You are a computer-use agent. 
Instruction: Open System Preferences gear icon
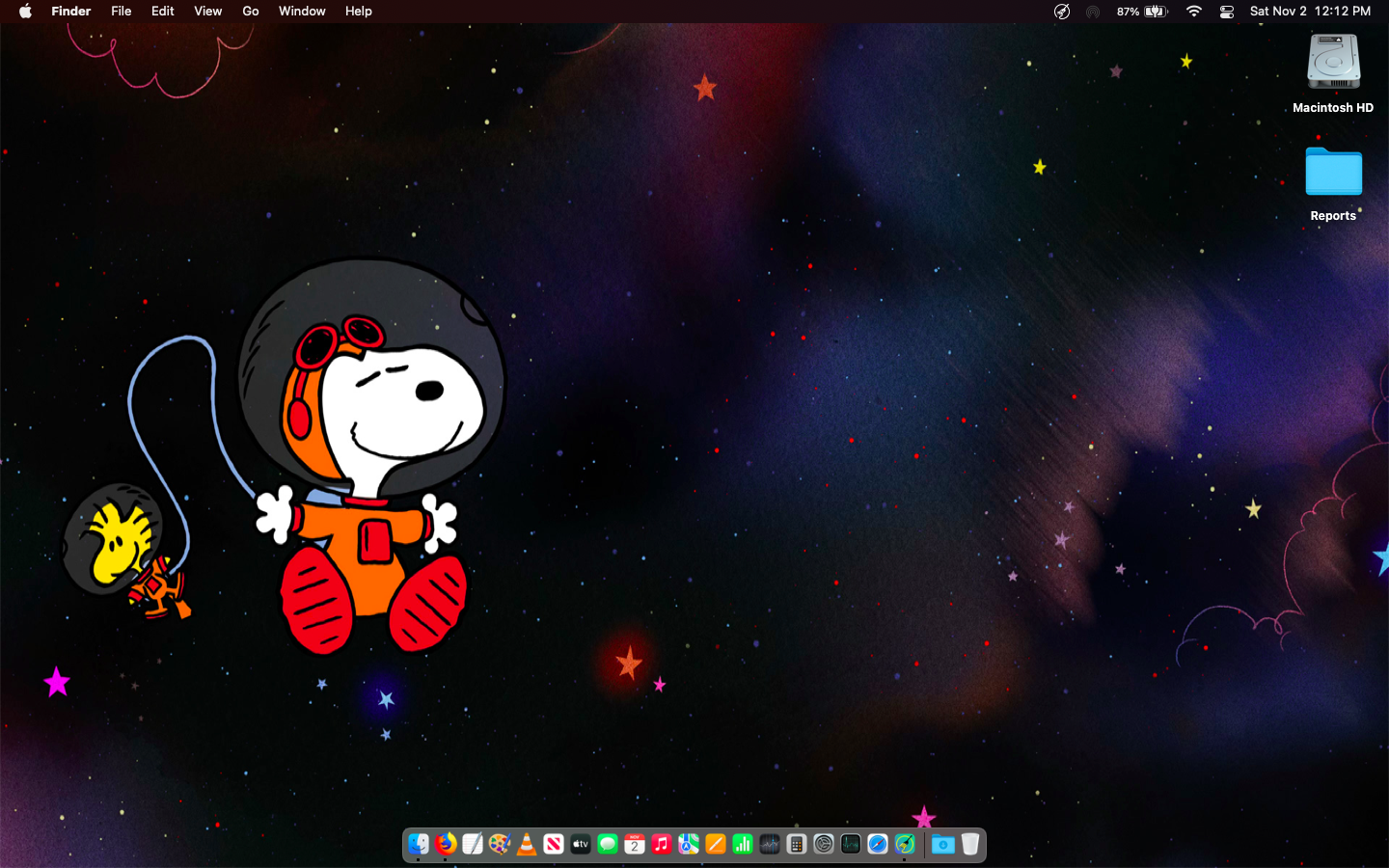(x=824, y=844)
